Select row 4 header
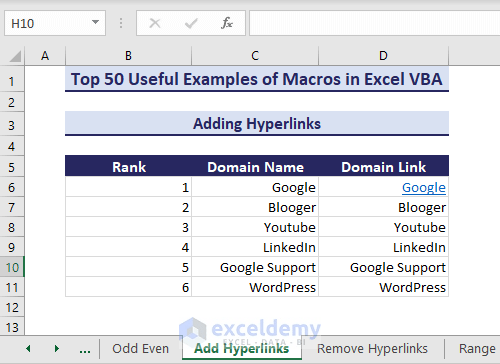 [x=12, y=146]
